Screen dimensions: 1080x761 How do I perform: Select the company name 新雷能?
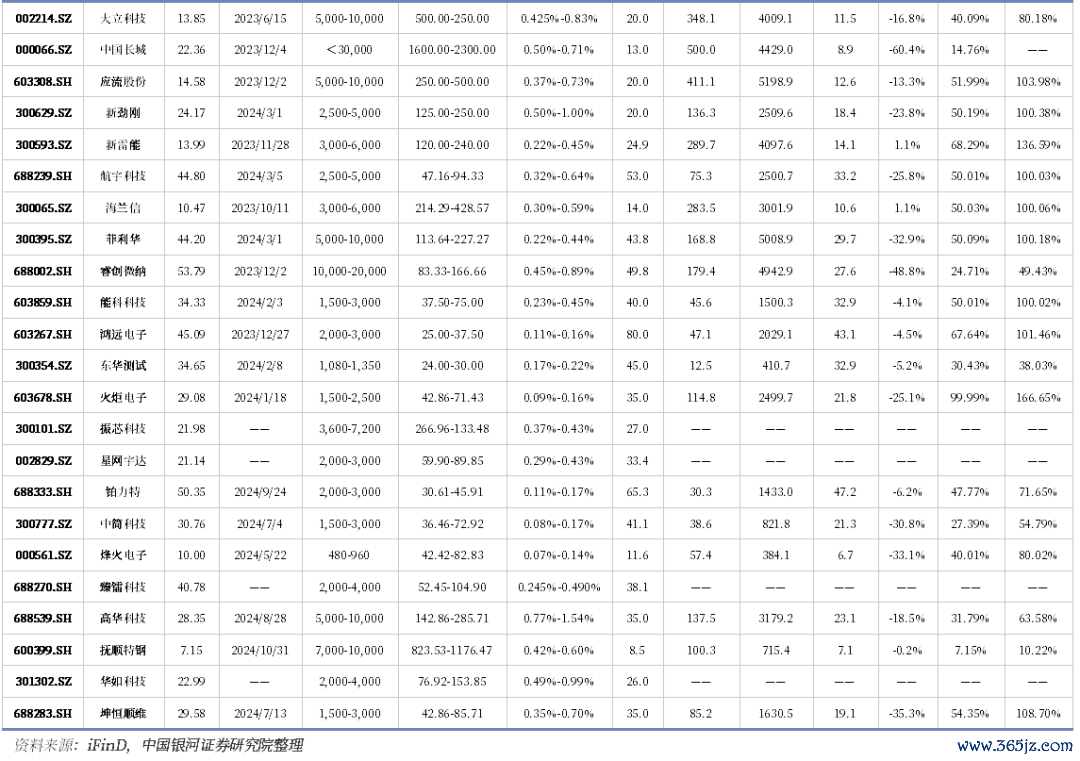[x=123, y=145]
